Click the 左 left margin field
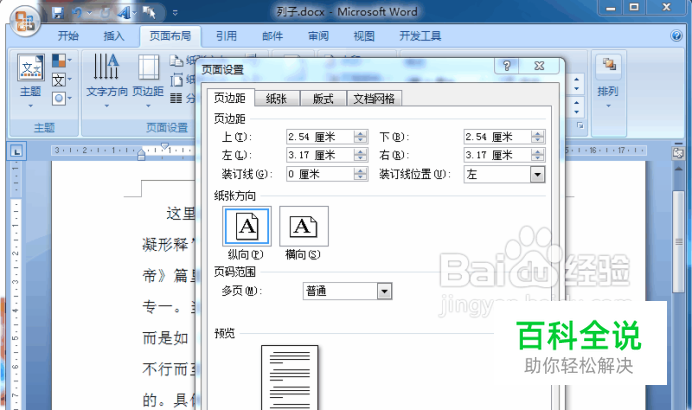Screen dimensions: 692x410 320,155
